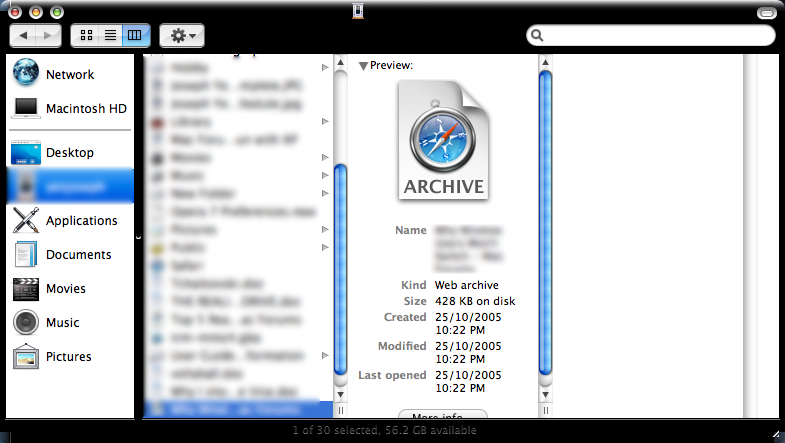Click the More info button
Image resolution: width=785 pixels, height=443 pixels.
click(443, 414)
